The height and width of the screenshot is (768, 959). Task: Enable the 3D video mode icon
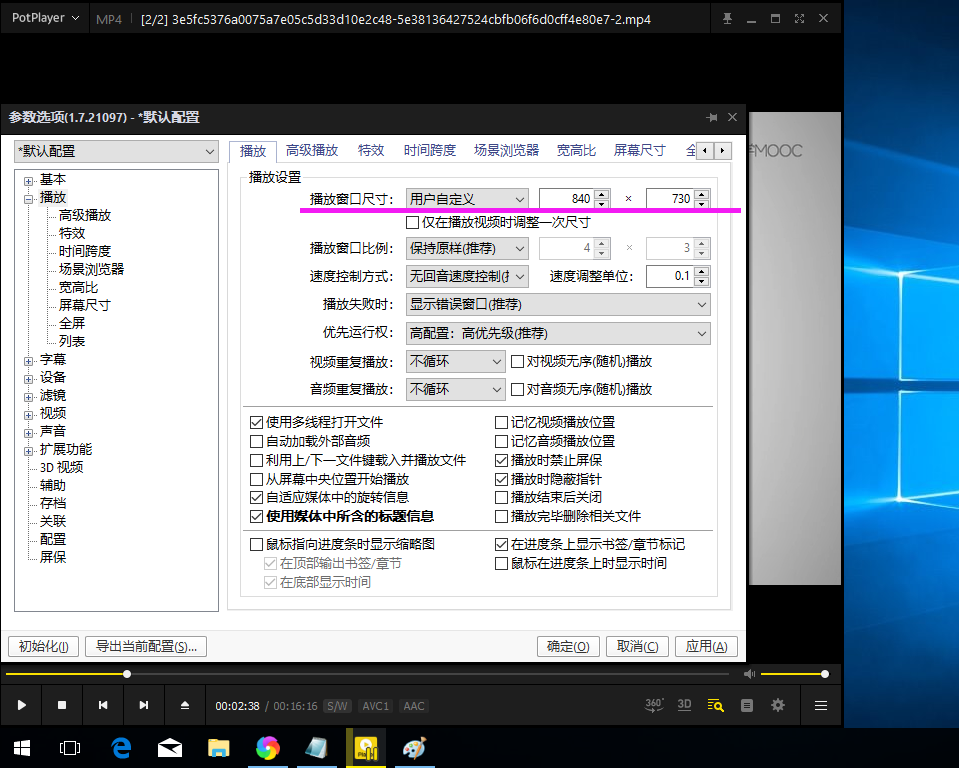684,705
